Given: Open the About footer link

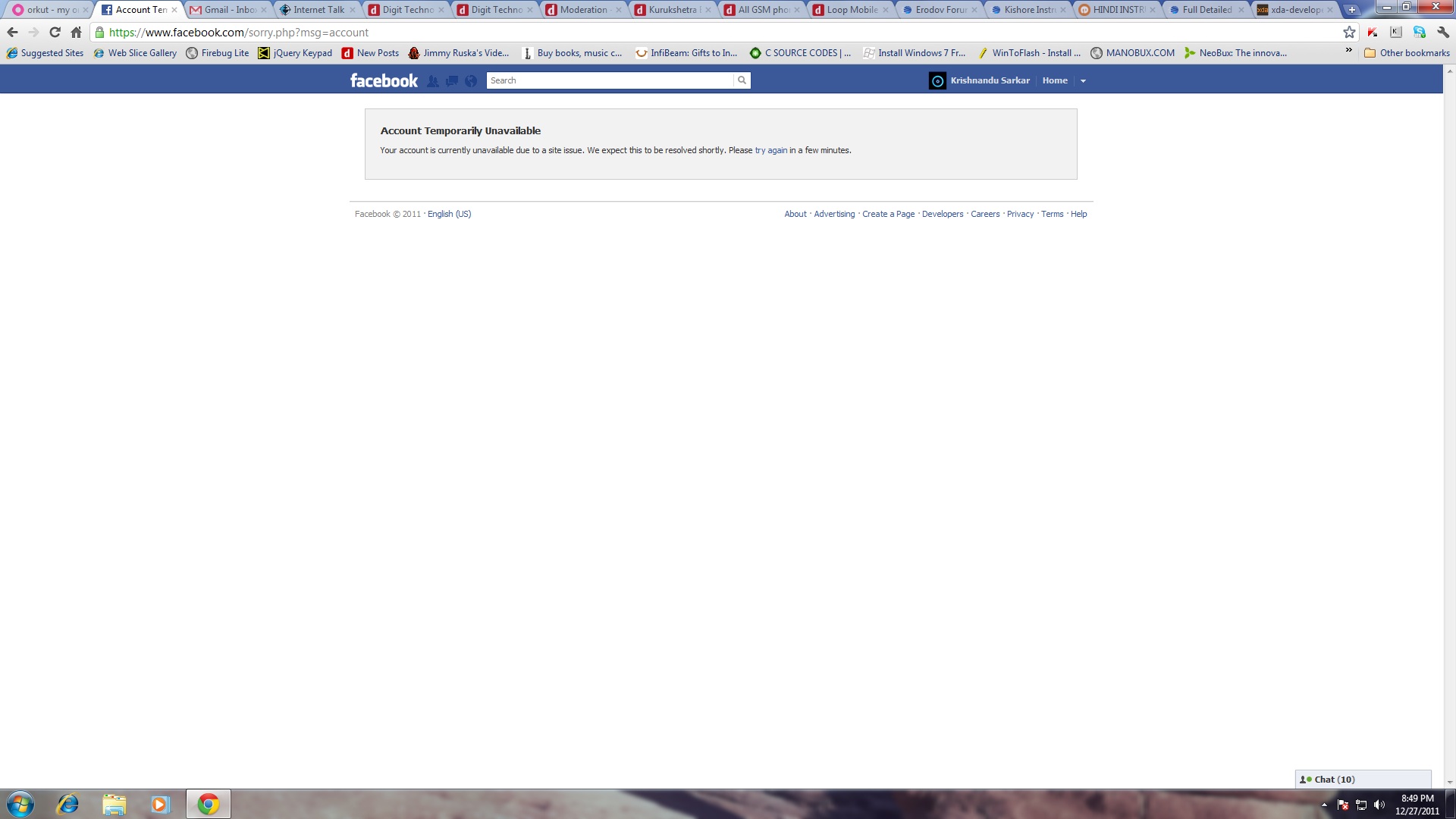Looking at the screenshot, I should (795, 214).
